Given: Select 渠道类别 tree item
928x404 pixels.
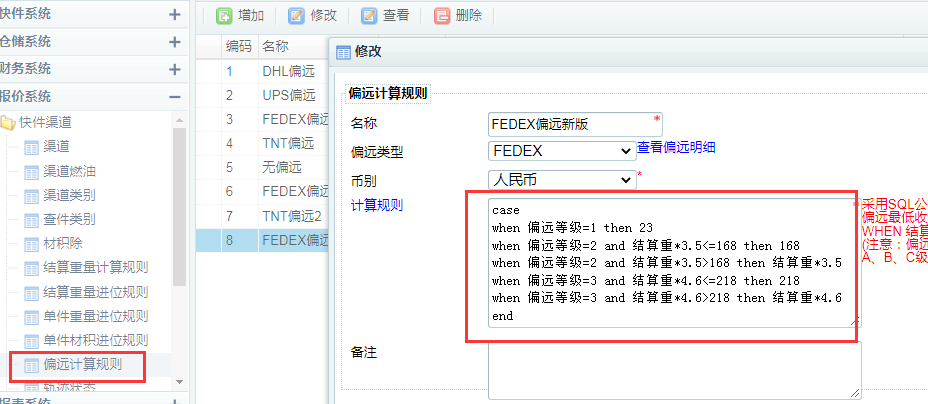Looking at the screenshot, I should (69, 196).
